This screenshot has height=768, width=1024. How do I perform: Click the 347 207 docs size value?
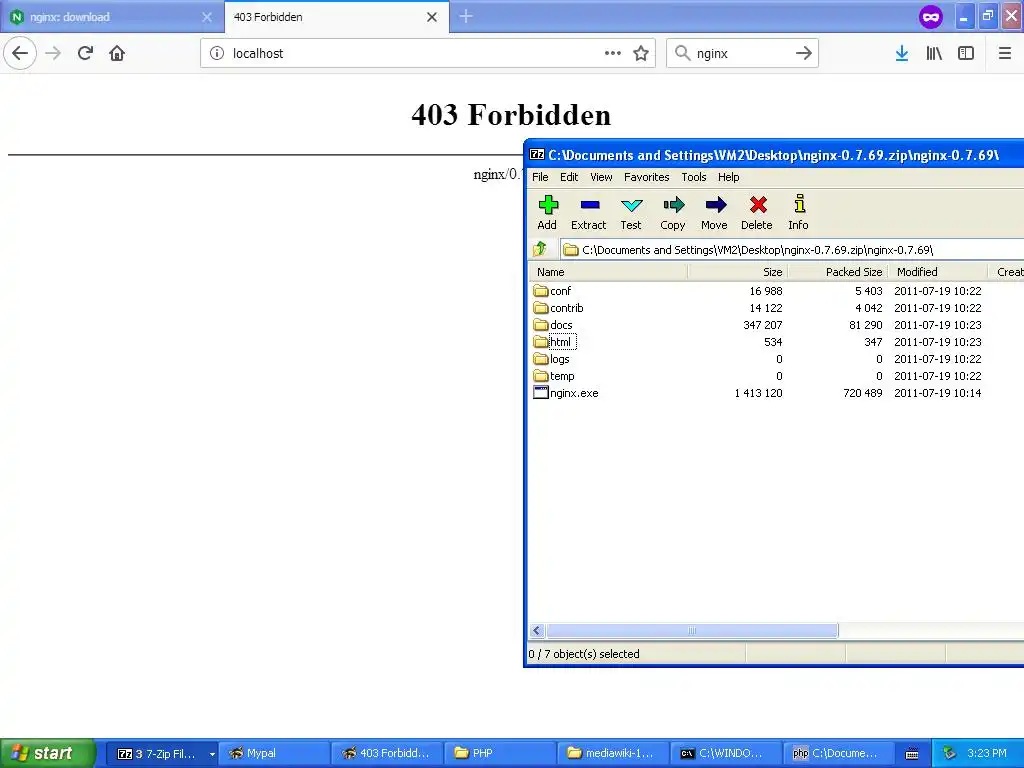coord(763,325)
